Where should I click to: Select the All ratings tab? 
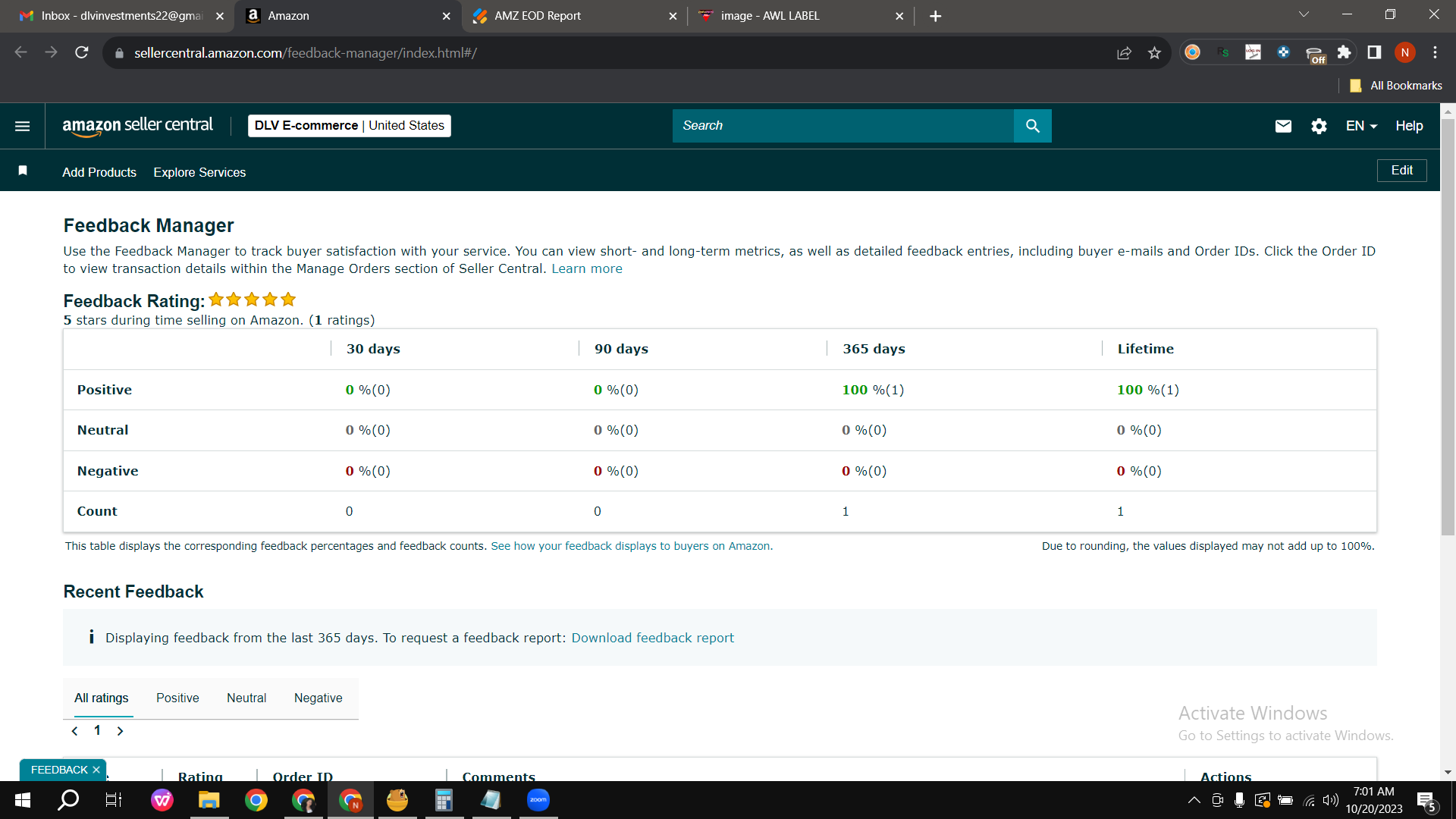click(101, 698)
